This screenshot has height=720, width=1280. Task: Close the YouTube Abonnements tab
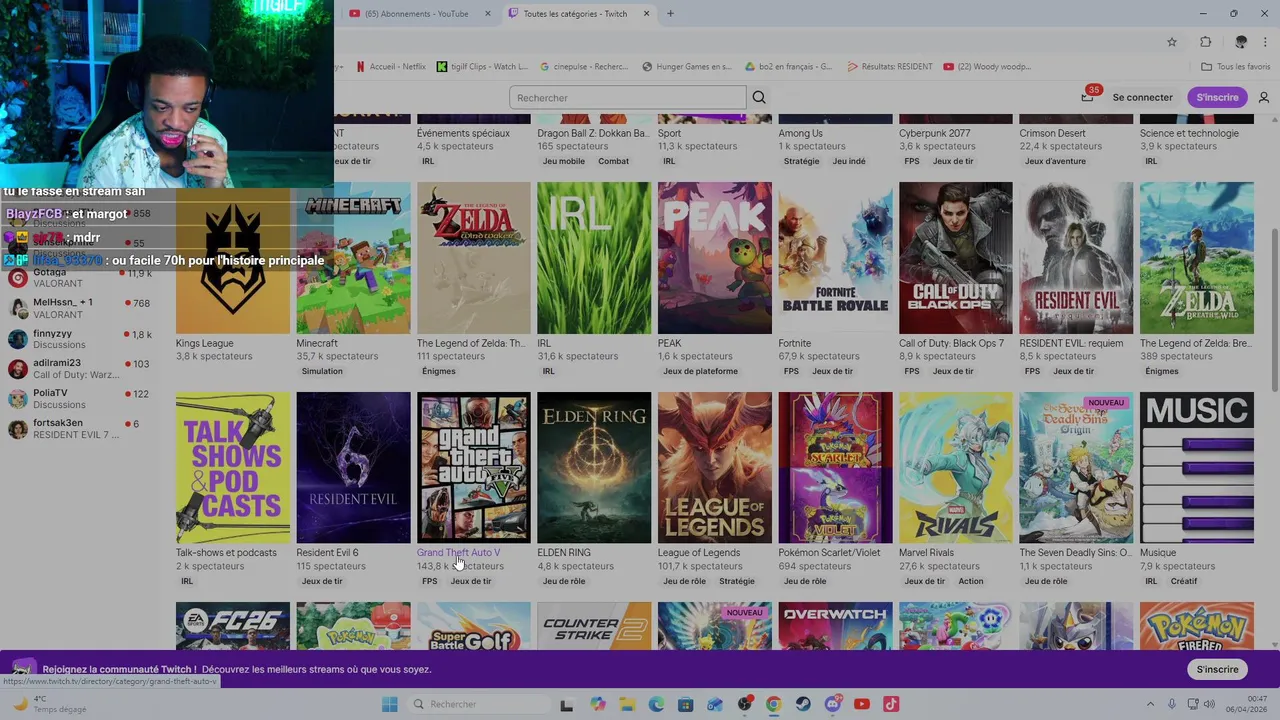(488, 13)
